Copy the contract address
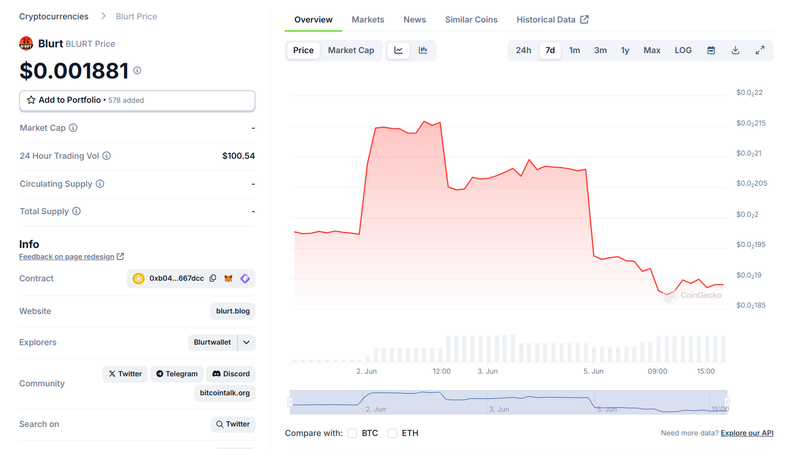Viewport: 800px width, 449px height. coord(213,278)
